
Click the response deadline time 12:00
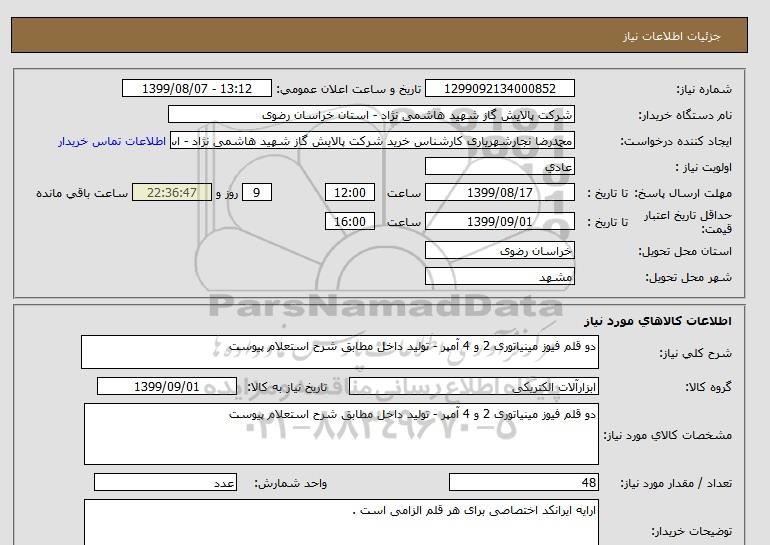click(x=352, y=193)
